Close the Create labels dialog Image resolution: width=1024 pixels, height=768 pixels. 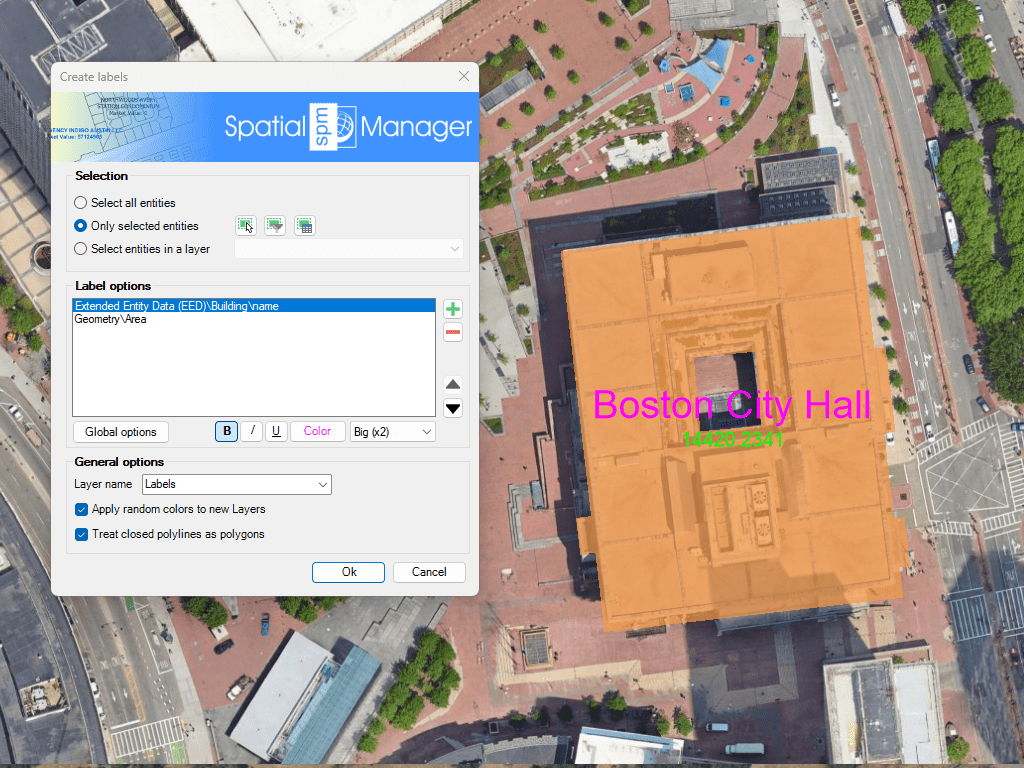click(464, 76)
